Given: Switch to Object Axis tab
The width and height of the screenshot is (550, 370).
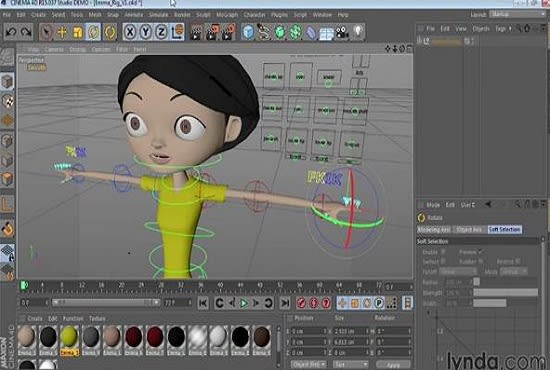Looking at the screenshot, I should [468, 229].
